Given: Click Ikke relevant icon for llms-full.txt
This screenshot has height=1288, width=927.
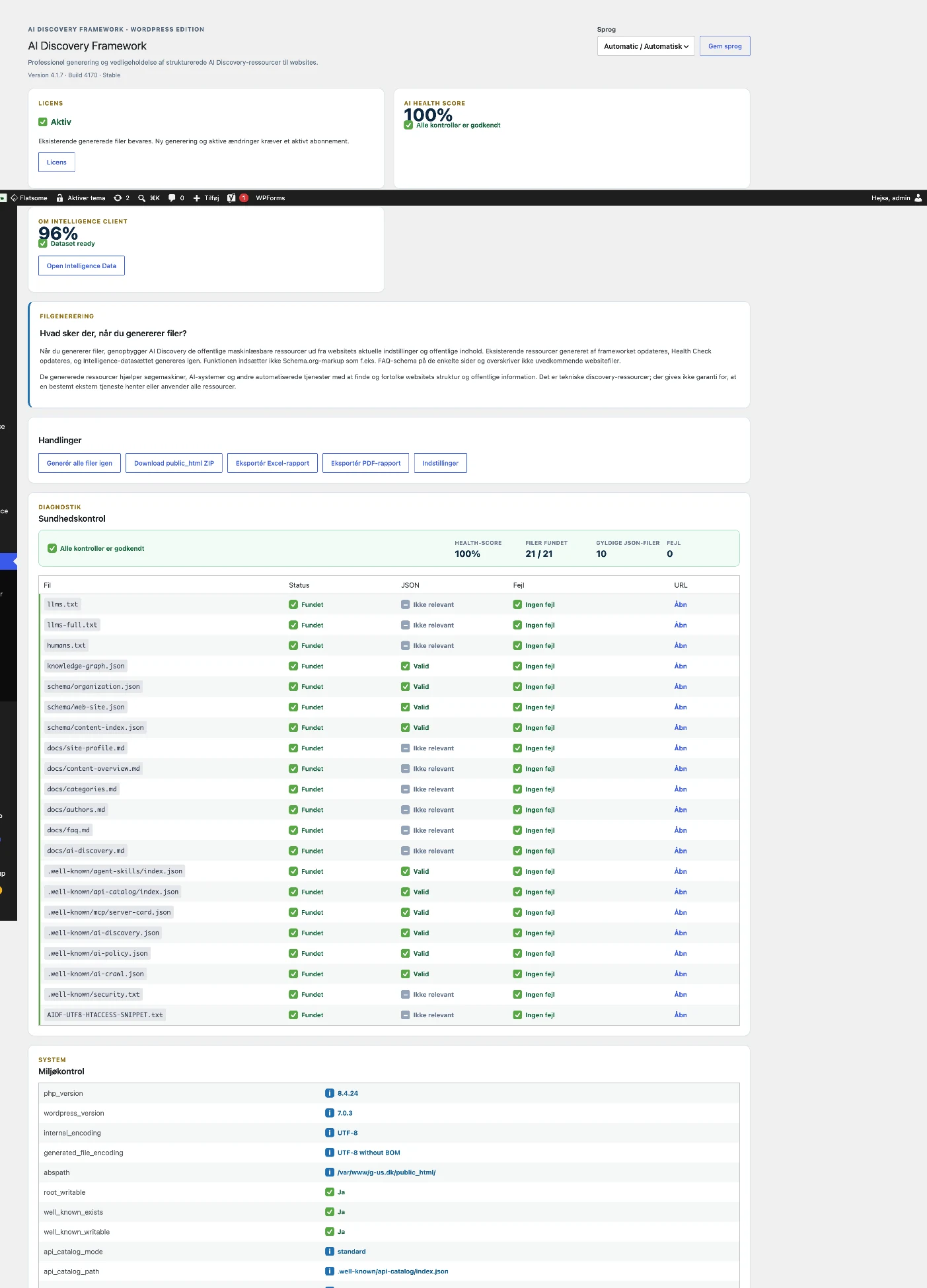Looking at the screenshot, I should tap(406, 625).
